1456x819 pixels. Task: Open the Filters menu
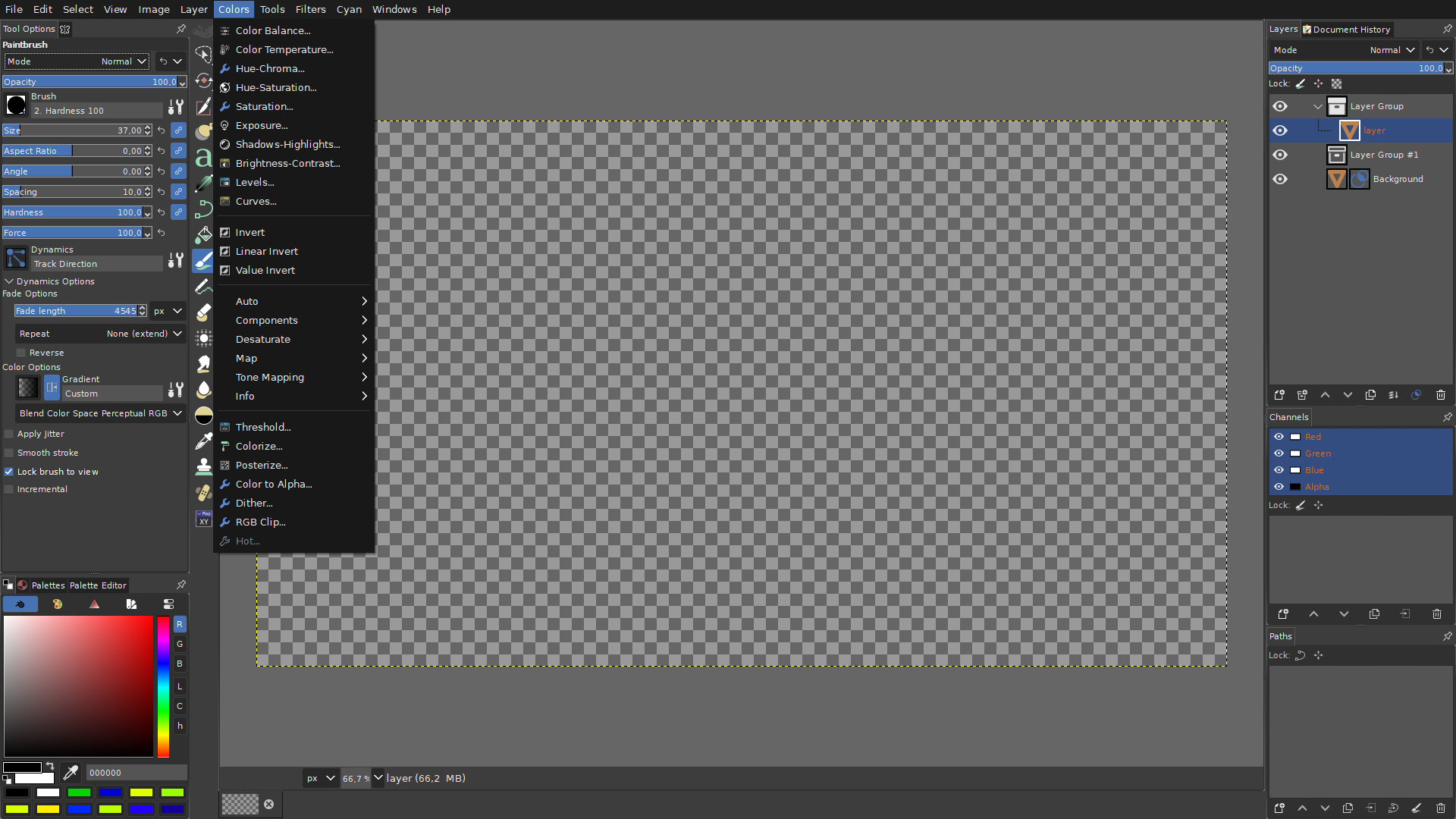(310, 9)
